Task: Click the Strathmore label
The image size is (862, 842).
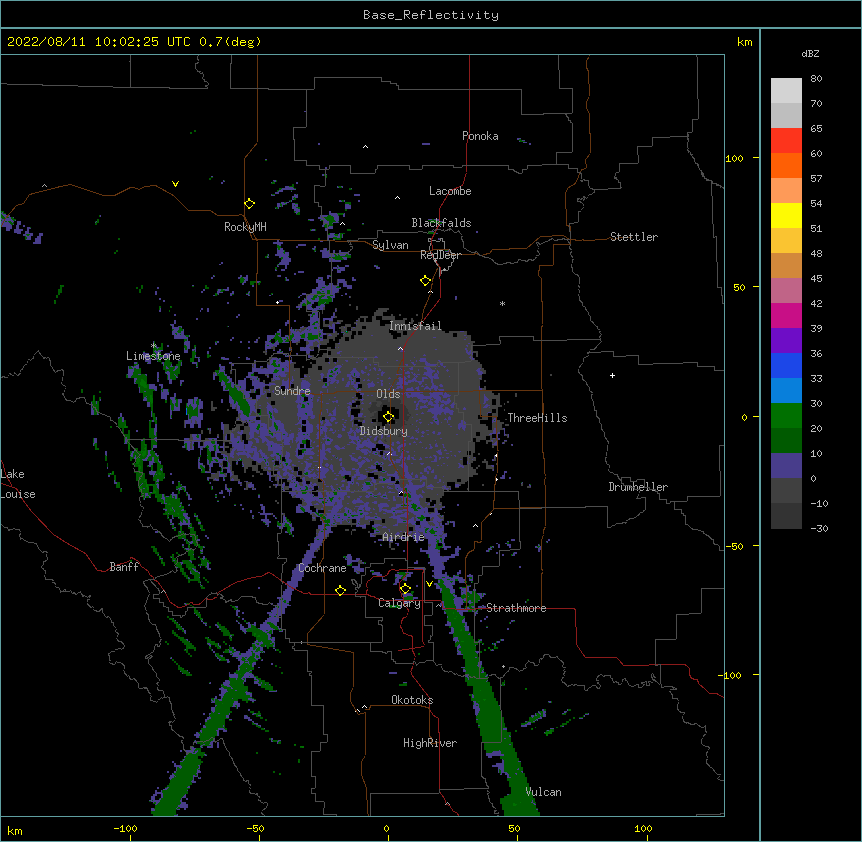Action: click(x=516, y=608)
